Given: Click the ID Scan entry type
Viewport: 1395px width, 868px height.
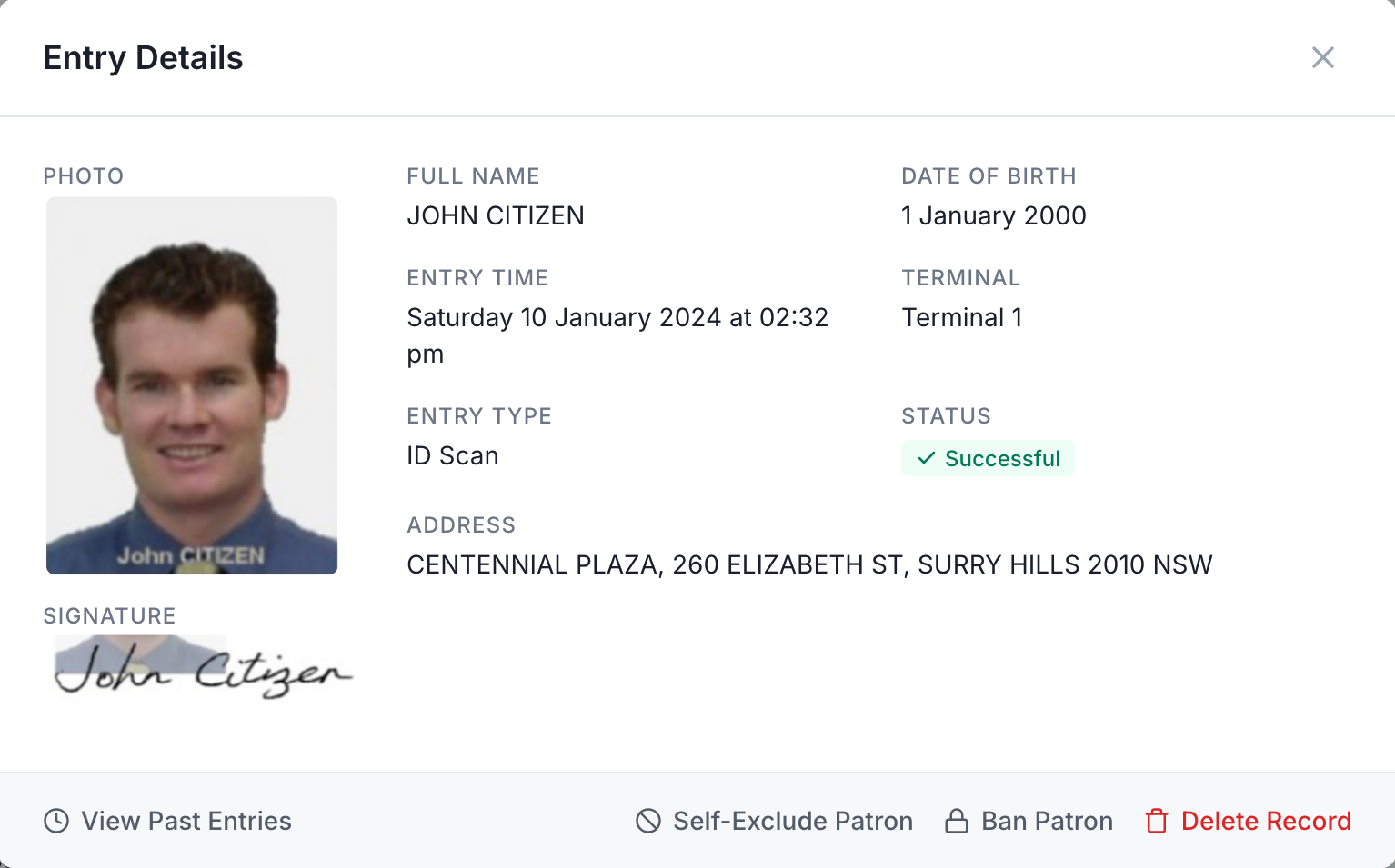Looking at the screenshot, I should tap(452, 455).
